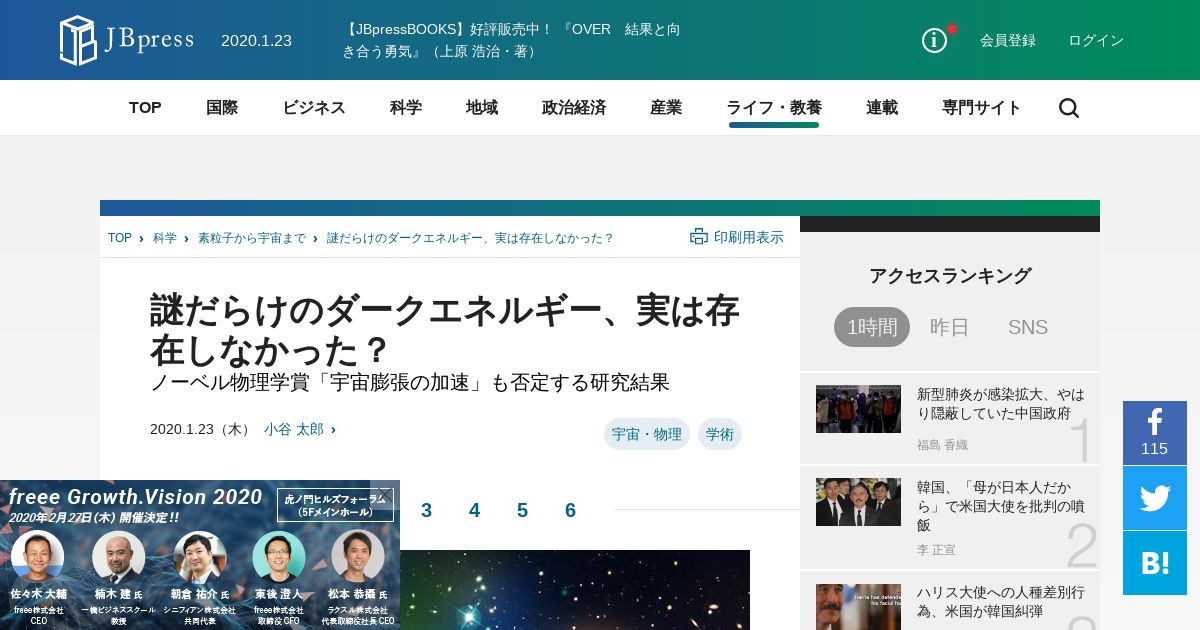Go to the TOP breadcrumb link
Viewport: 1200px width, 630px height.
(120, 238)
